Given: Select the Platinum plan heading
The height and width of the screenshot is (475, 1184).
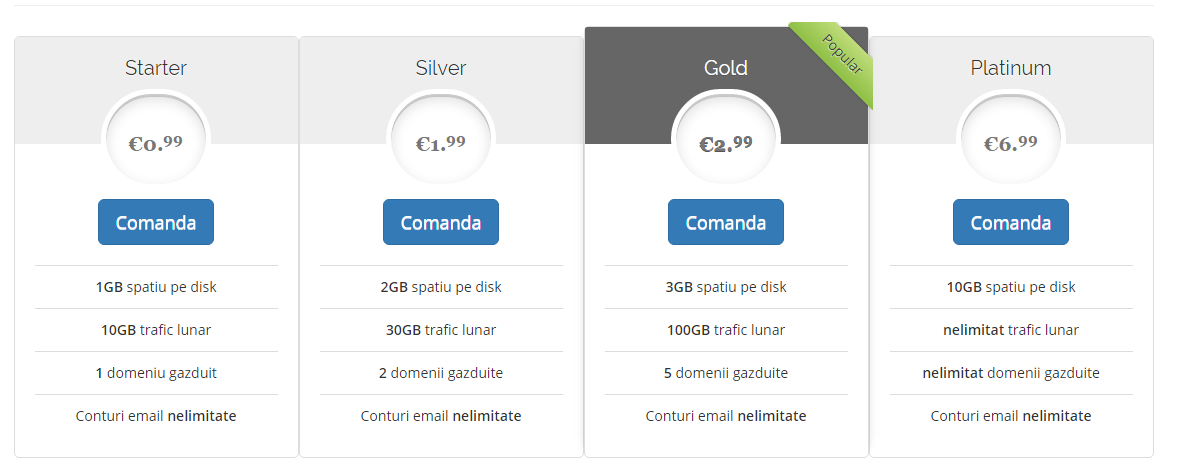Looking at the screenshot, I should (x=1011, y=68).
